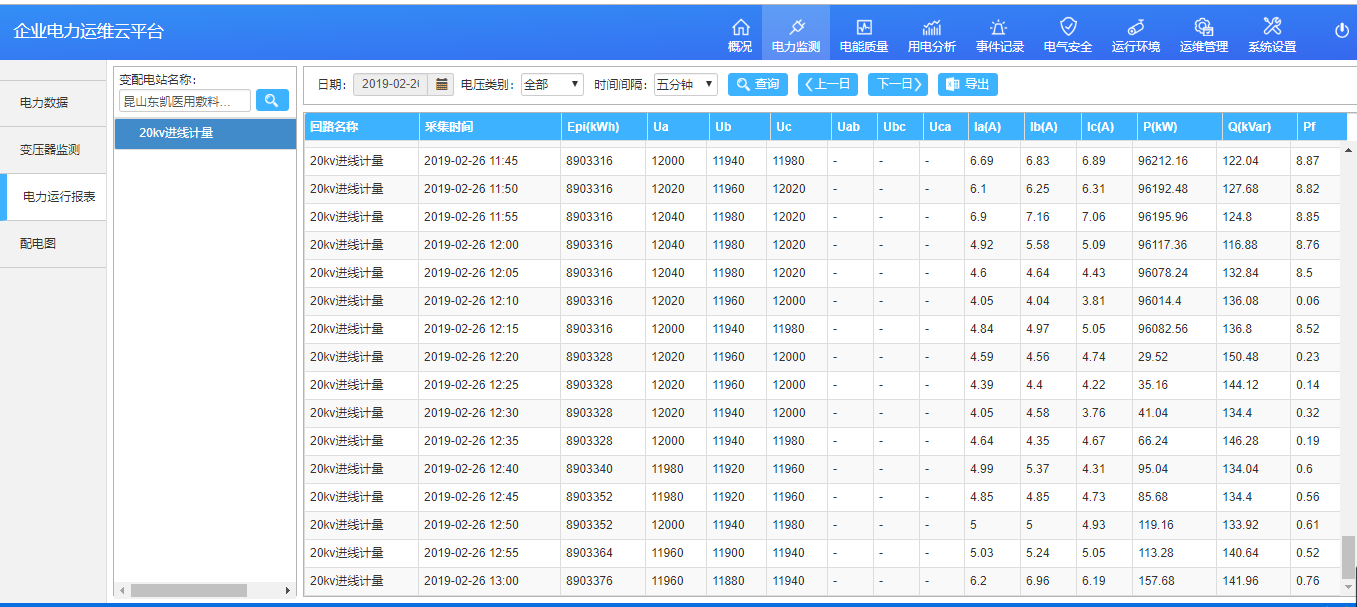This screenshot has width=1357, height=607.
Task: Click station list horizontal scrollbar thumb
Action: [x=188, y=590]
